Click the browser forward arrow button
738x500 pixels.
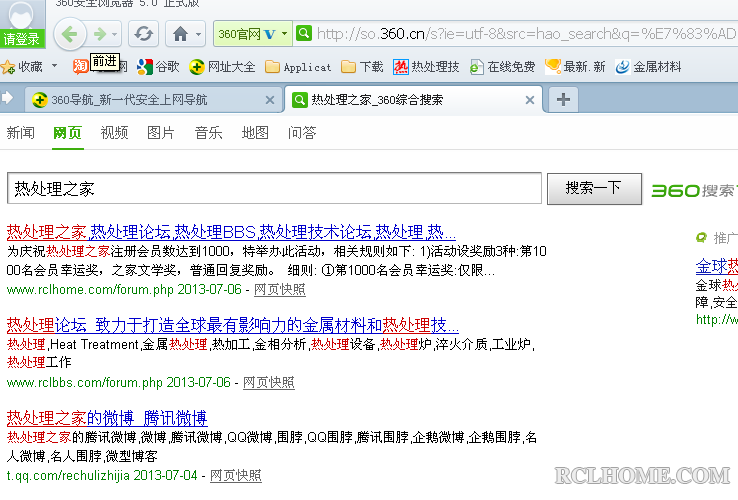click(x=99, y=34)
